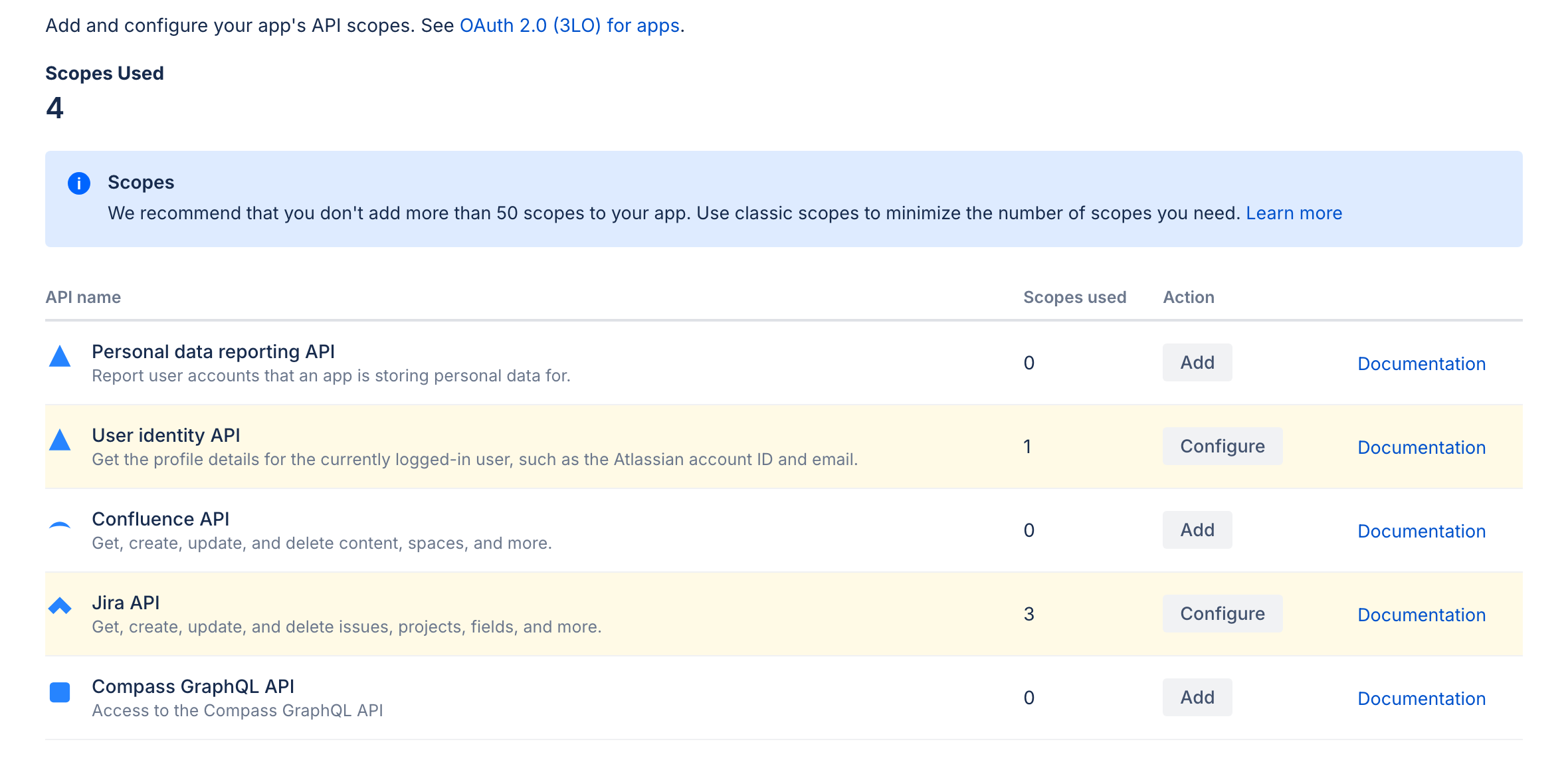Open Documentation for Compass GraphQL API
Viewport: 1568px width, 784px height.
click(x=1421, y=699)
